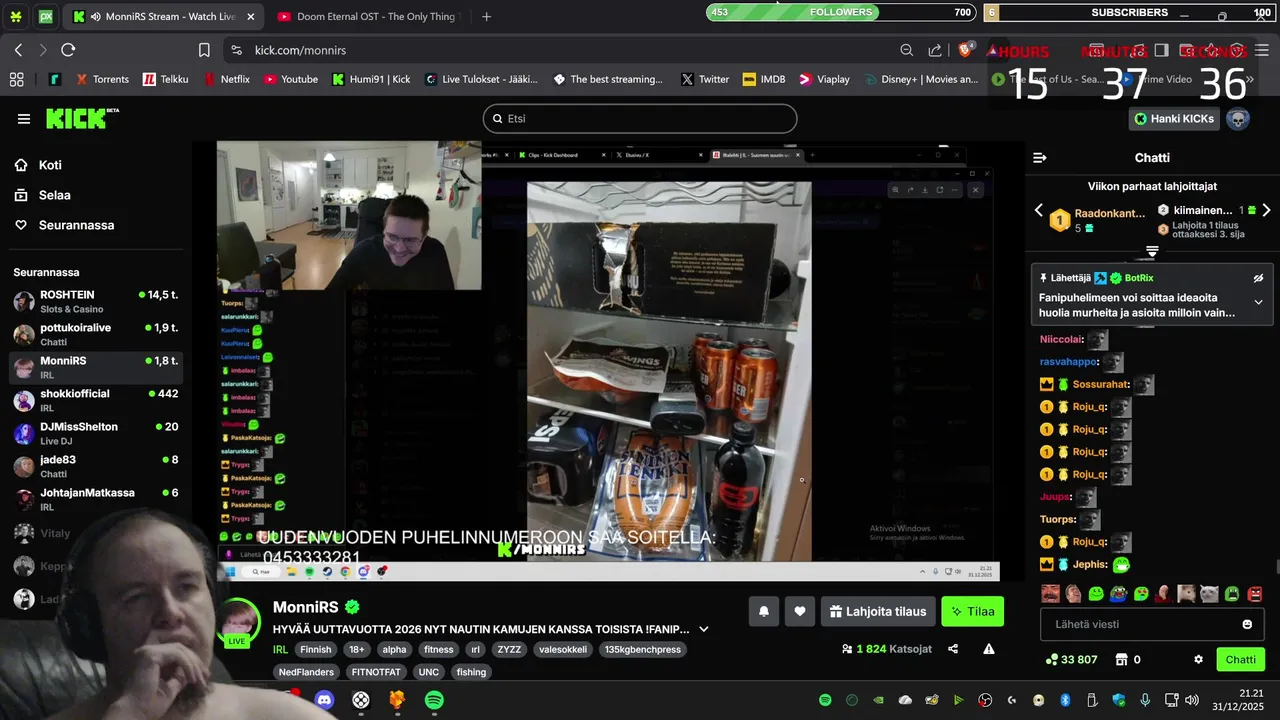Screen dimensions: 1280x720
Task: Reload the page
Action: pos(68,50)
